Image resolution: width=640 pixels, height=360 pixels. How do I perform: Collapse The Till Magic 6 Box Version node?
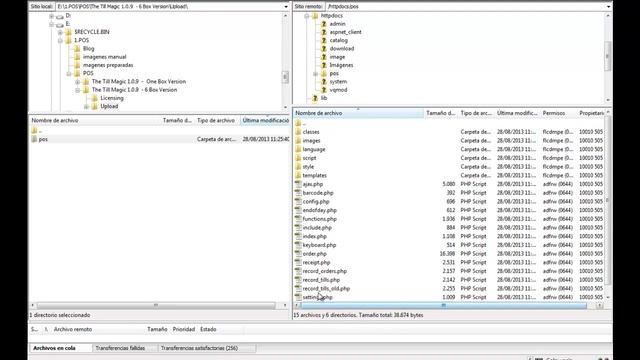click(78, 90)
